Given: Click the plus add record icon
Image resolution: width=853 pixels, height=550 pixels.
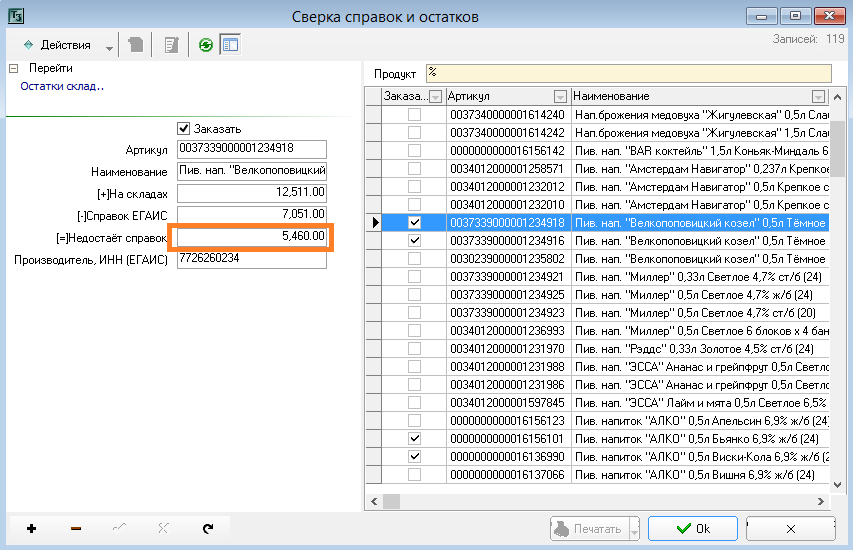Looking at the screenshot, I should [x=32, y=528].
